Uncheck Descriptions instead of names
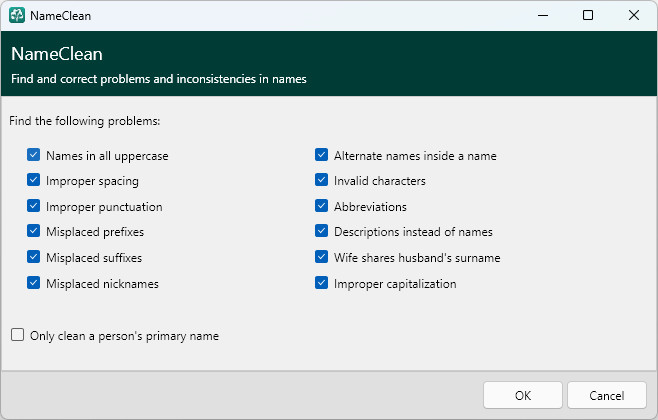 (321, 231)
